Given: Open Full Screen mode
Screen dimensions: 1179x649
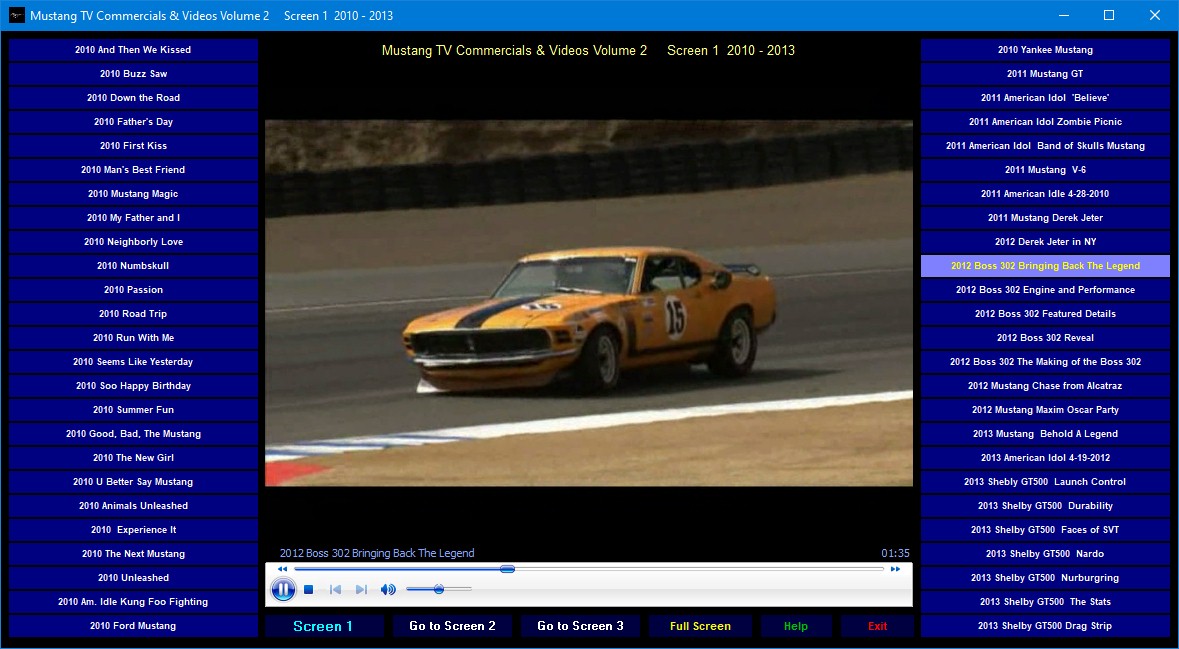Looking at the screenshot, I should point(700,626).
